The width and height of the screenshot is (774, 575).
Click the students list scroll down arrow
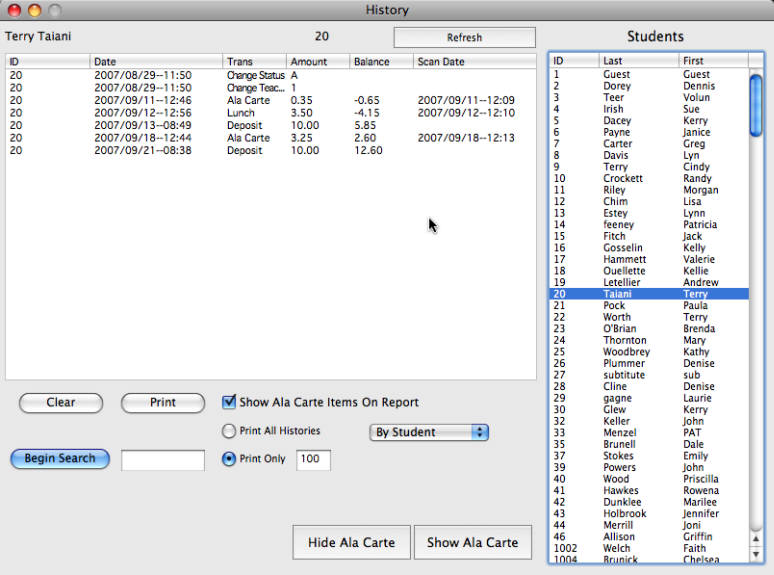pos(756,554)
